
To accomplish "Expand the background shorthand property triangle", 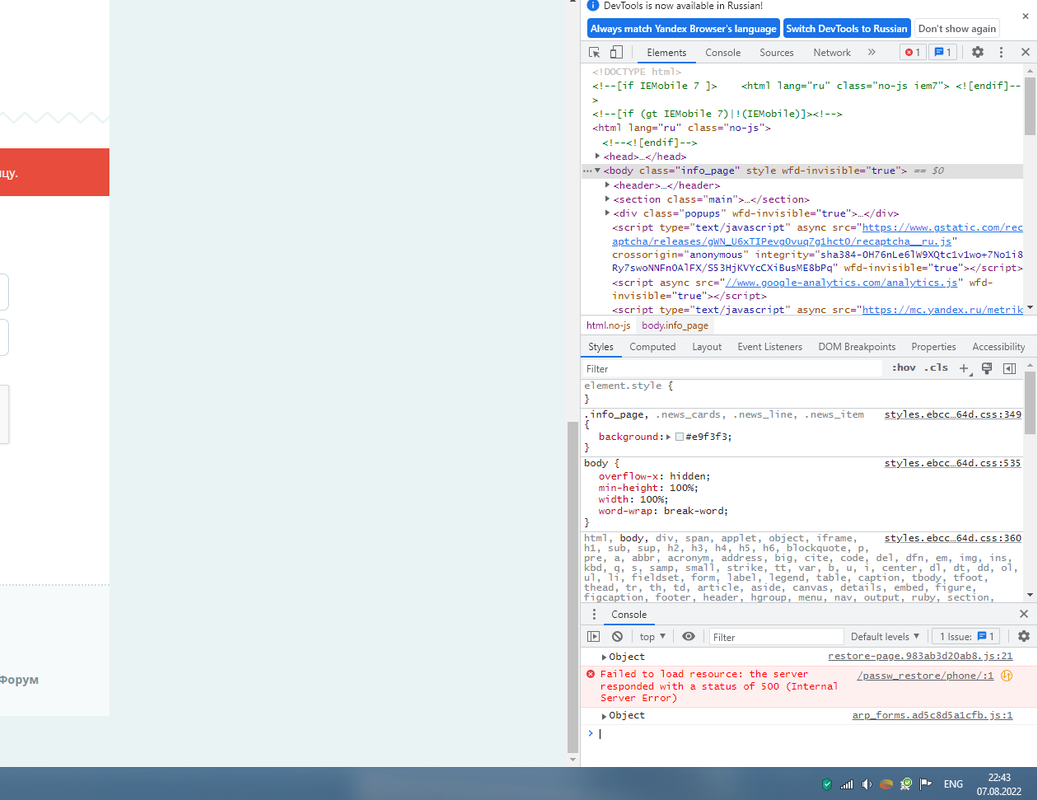I will 668,436.
